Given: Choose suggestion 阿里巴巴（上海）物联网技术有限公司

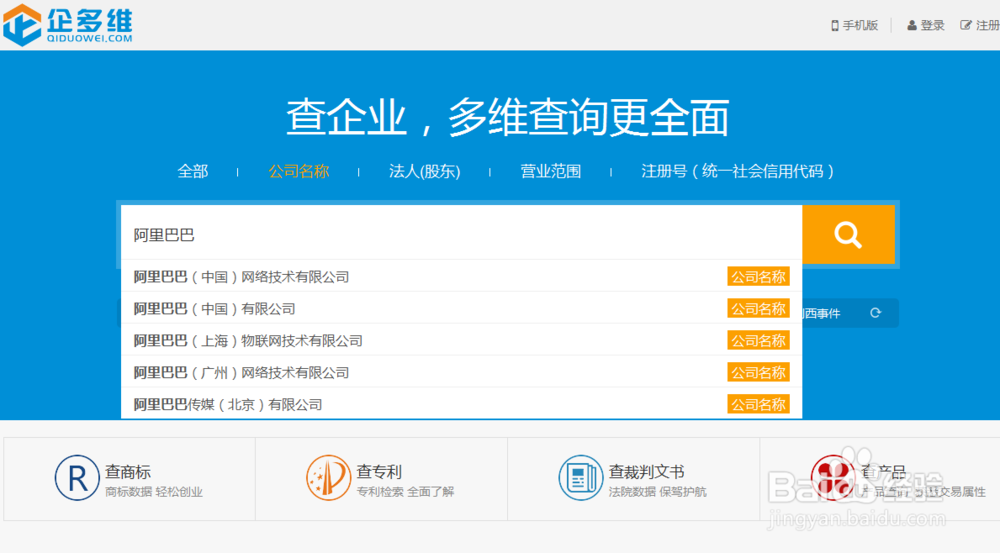Looking at the screenshot, I should pos(461,341).
